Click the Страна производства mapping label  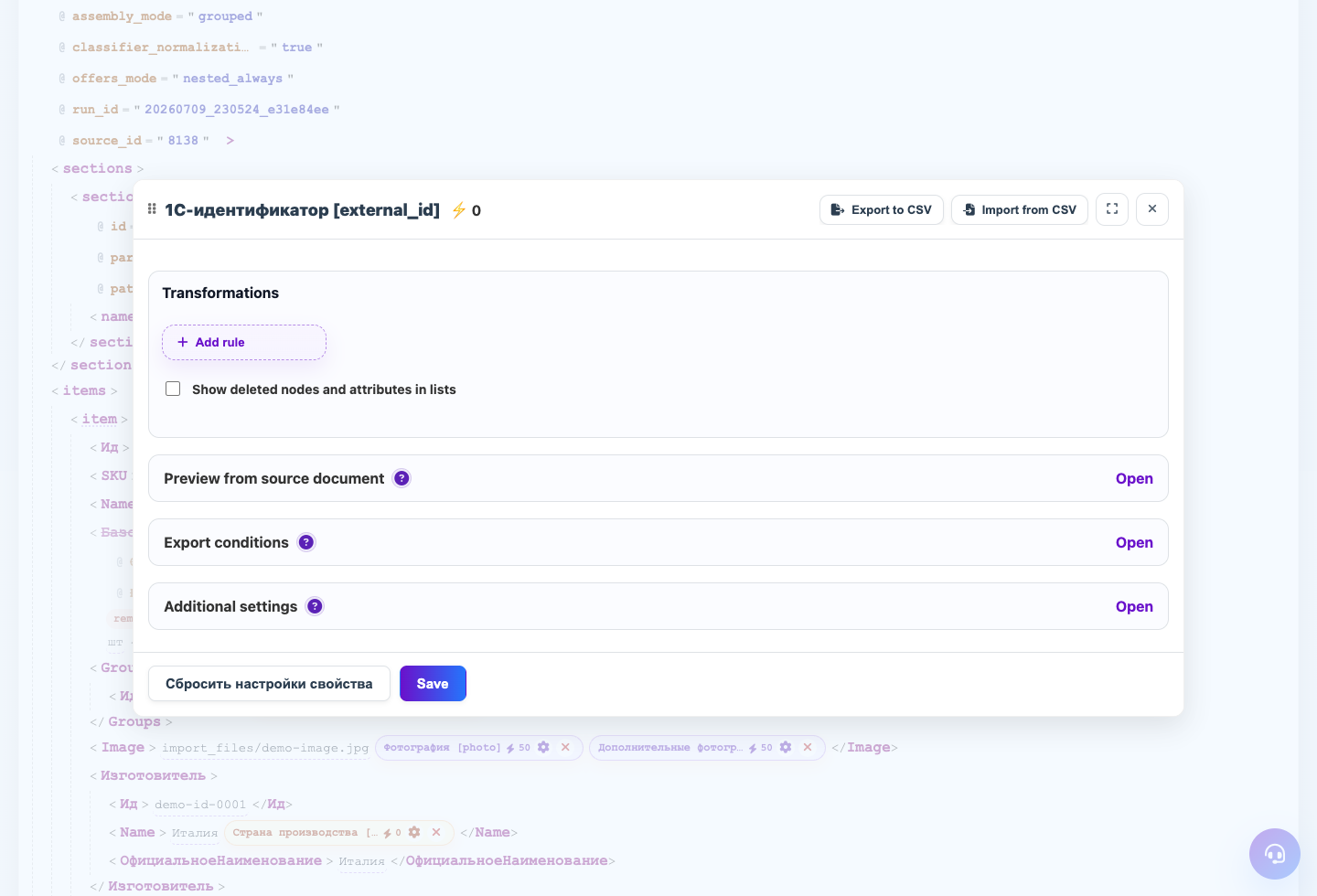[305, 832]
